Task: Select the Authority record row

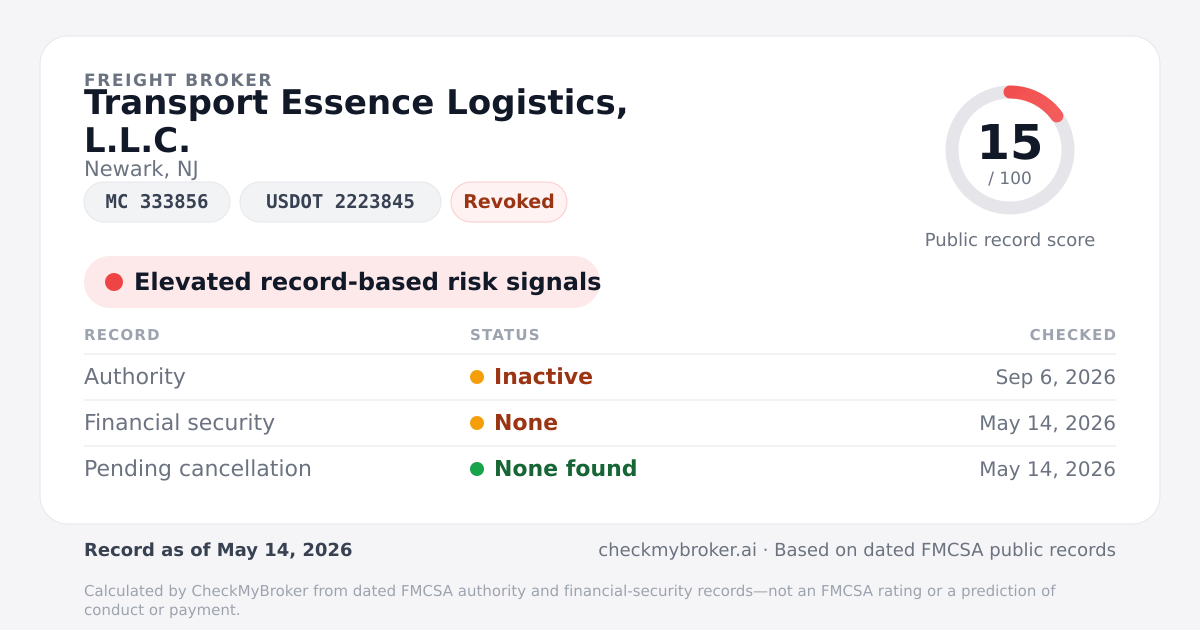Action: coord(600,377)
